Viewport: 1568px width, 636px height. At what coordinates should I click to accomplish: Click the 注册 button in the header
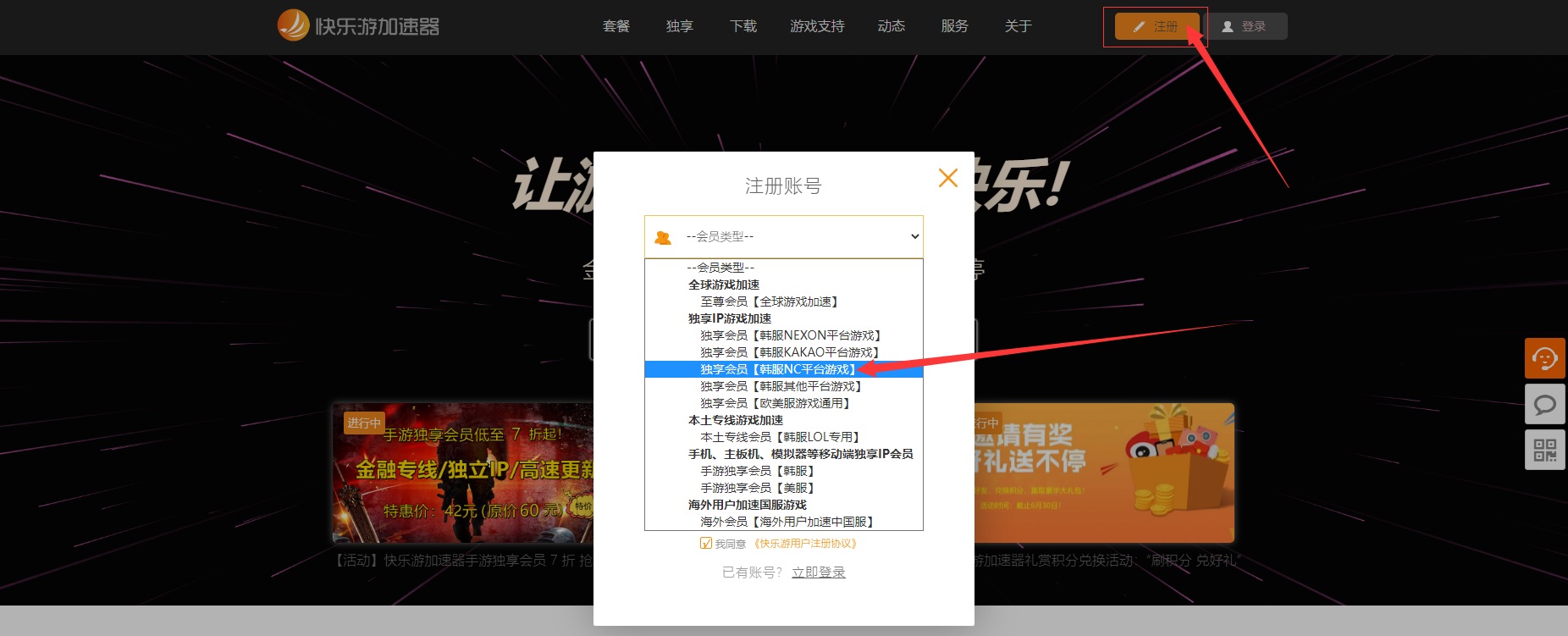1157,26
